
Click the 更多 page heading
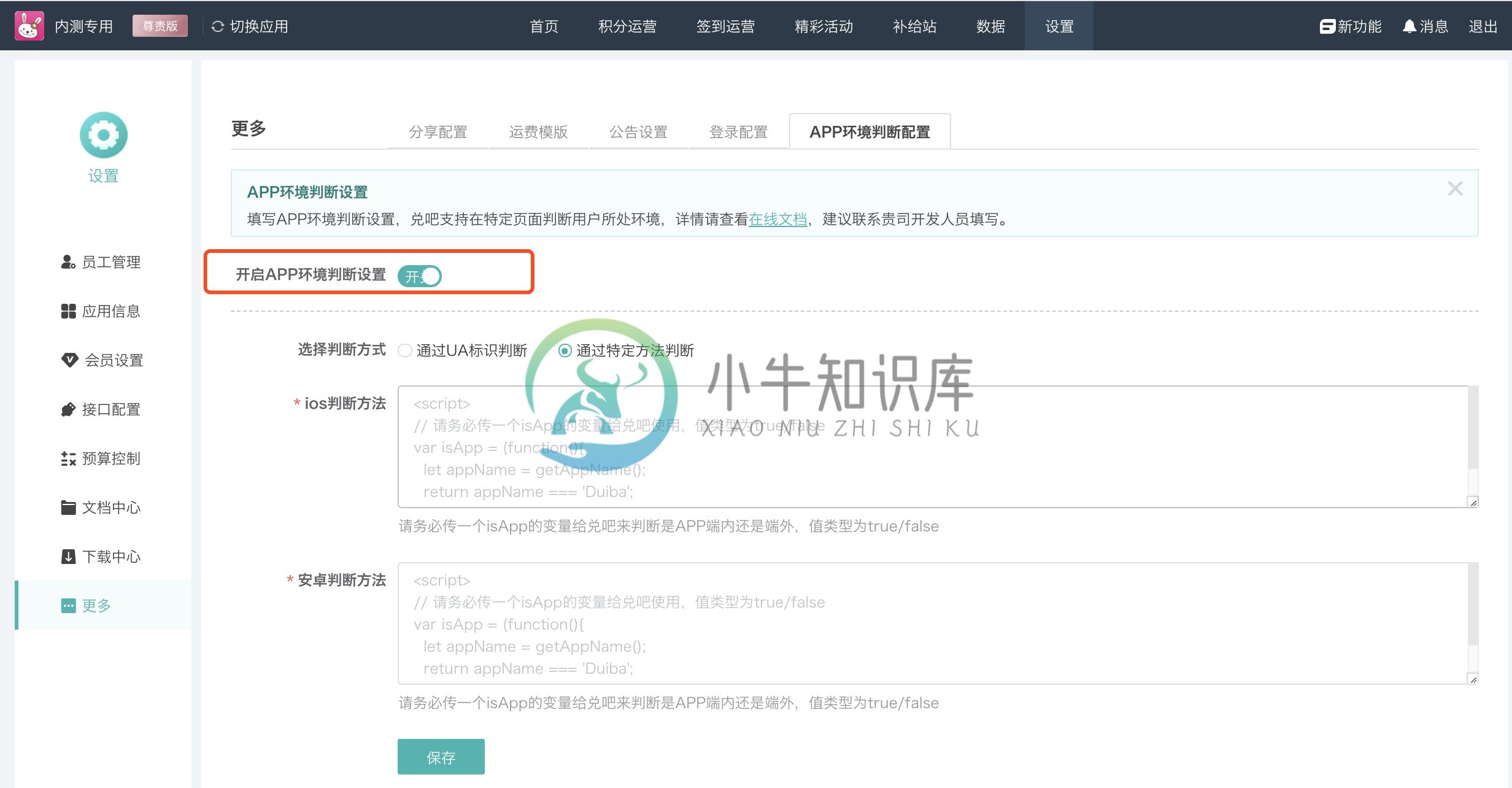pos(249,128)
